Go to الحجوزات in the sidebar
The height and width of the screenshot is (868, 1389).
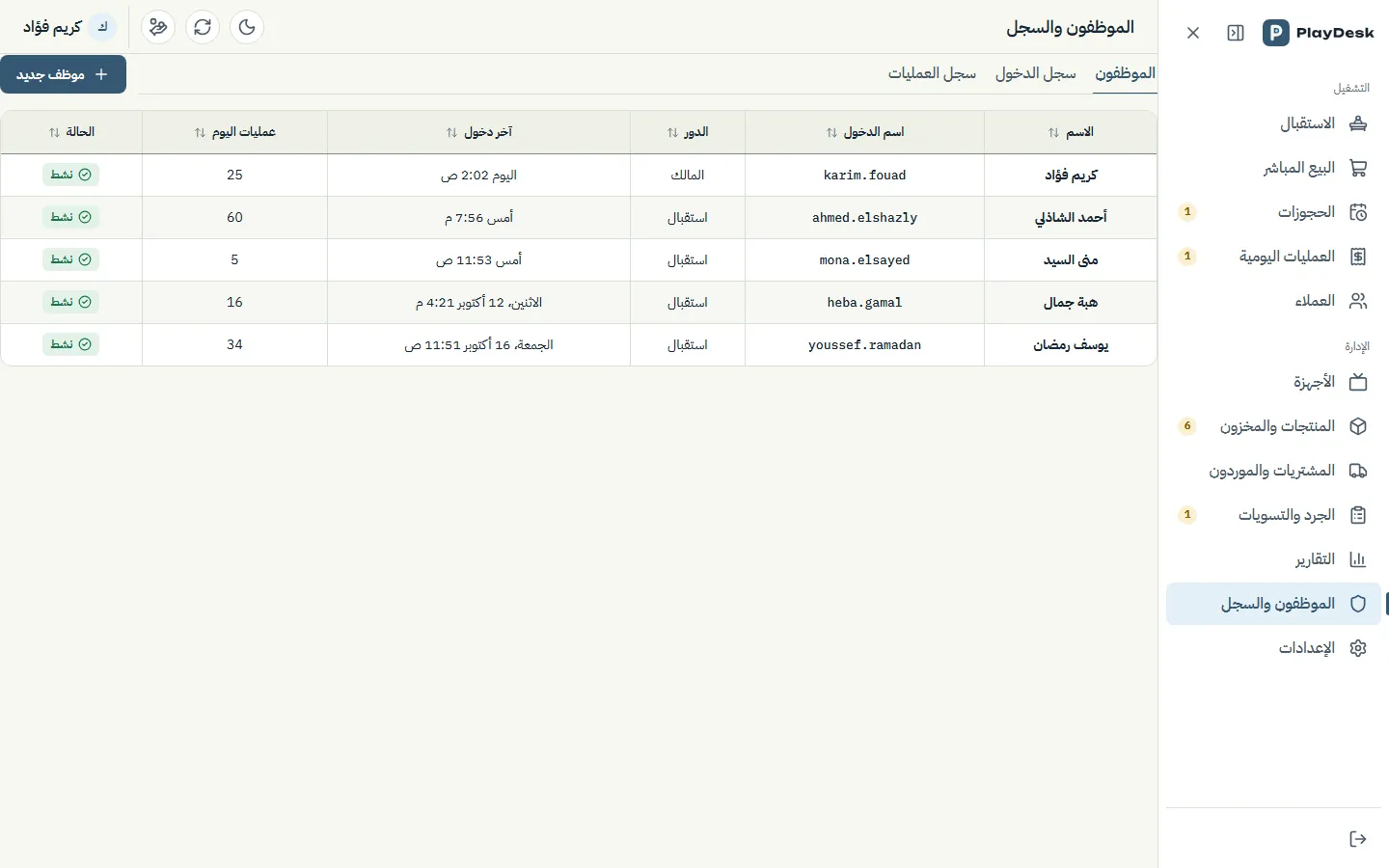[x=1273, y=212]
